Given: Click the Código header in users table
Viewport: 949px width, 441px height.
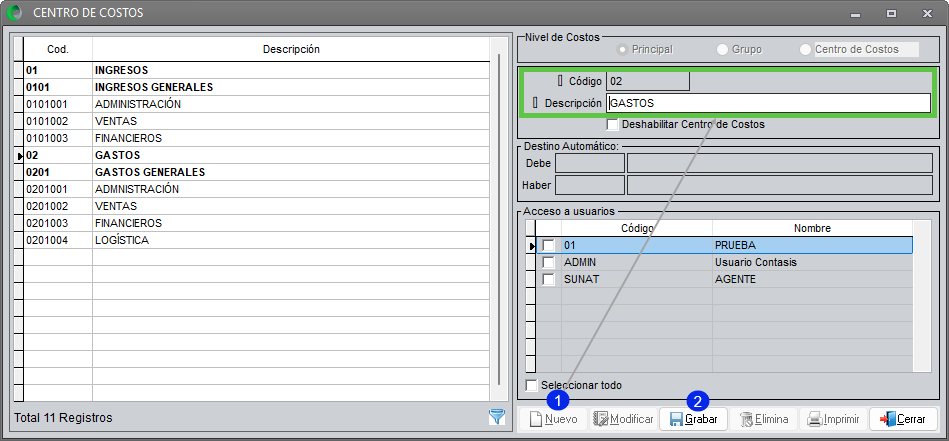Looking at the screenshot, I should (637, 228).
